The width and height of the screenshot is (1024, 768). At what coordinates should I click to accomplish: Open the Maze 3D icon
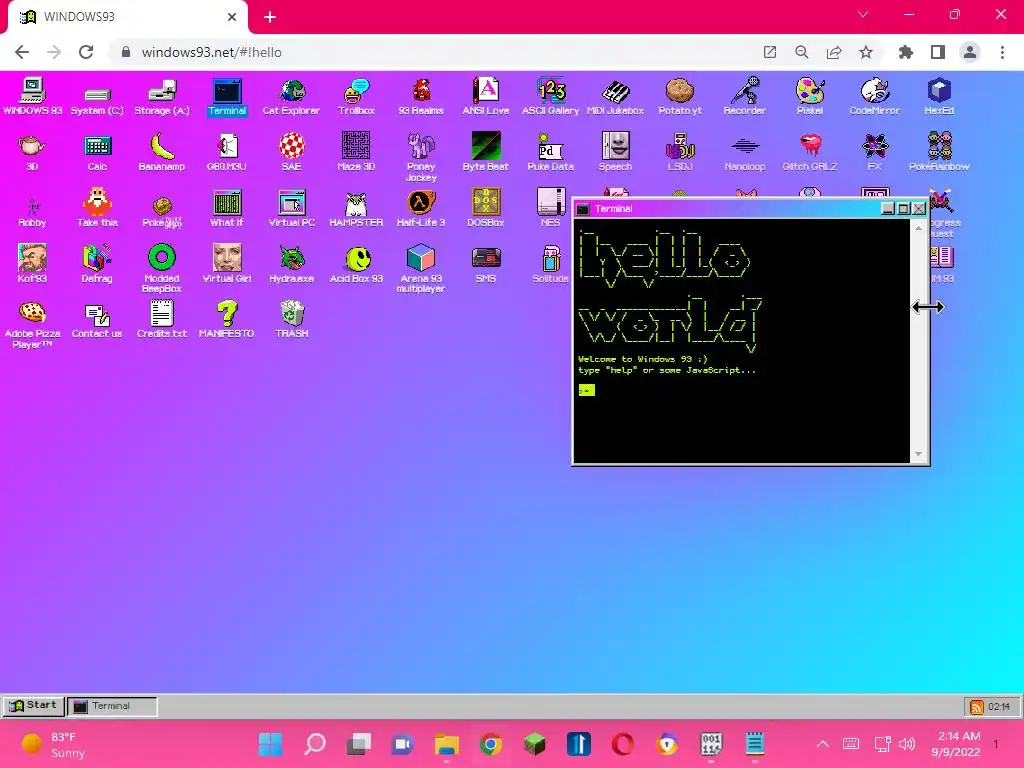pos(357,152)
